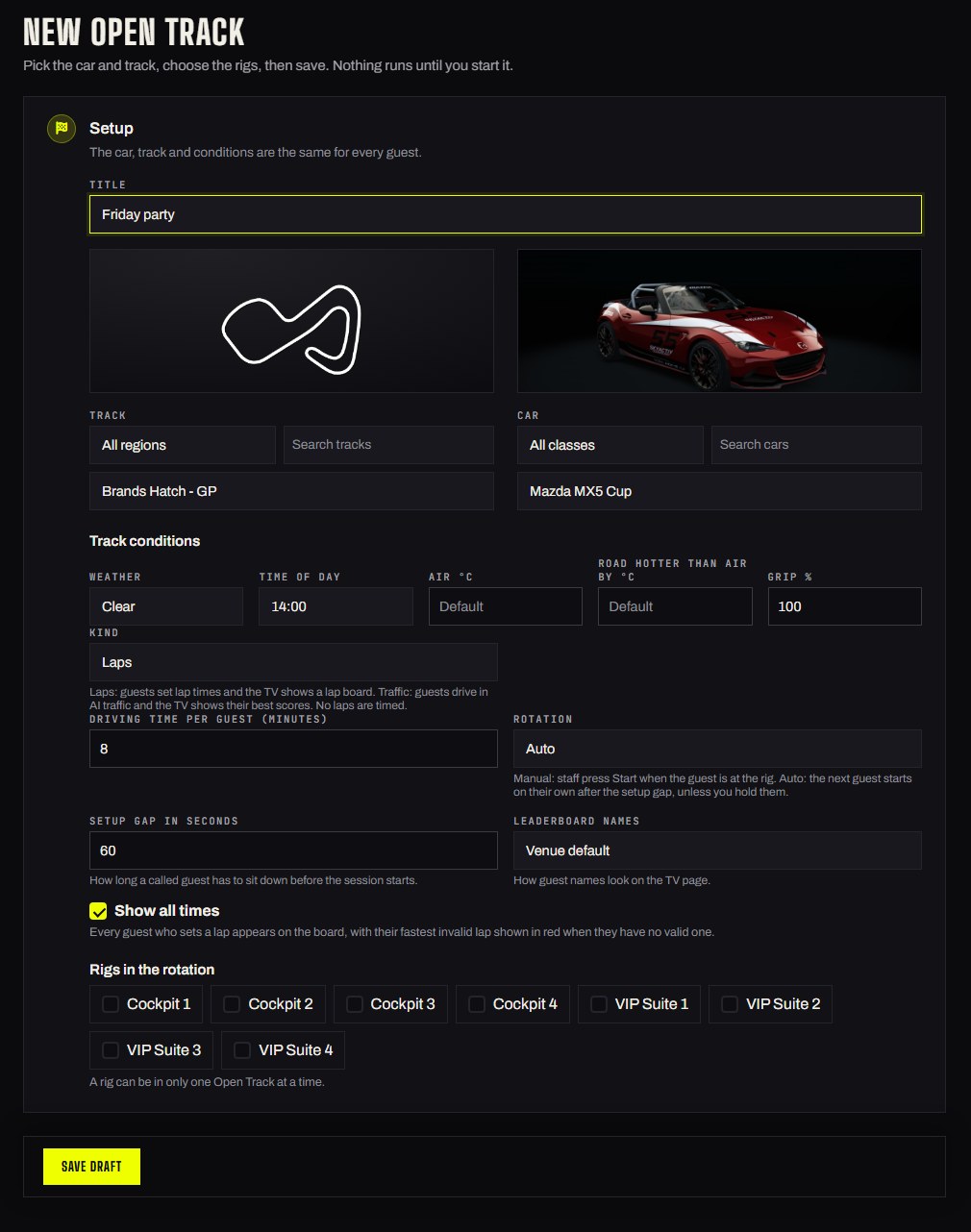Uncheck the Show all times checkbox
This screenshot has width=971, height=1232.
[x=98, y=911]
